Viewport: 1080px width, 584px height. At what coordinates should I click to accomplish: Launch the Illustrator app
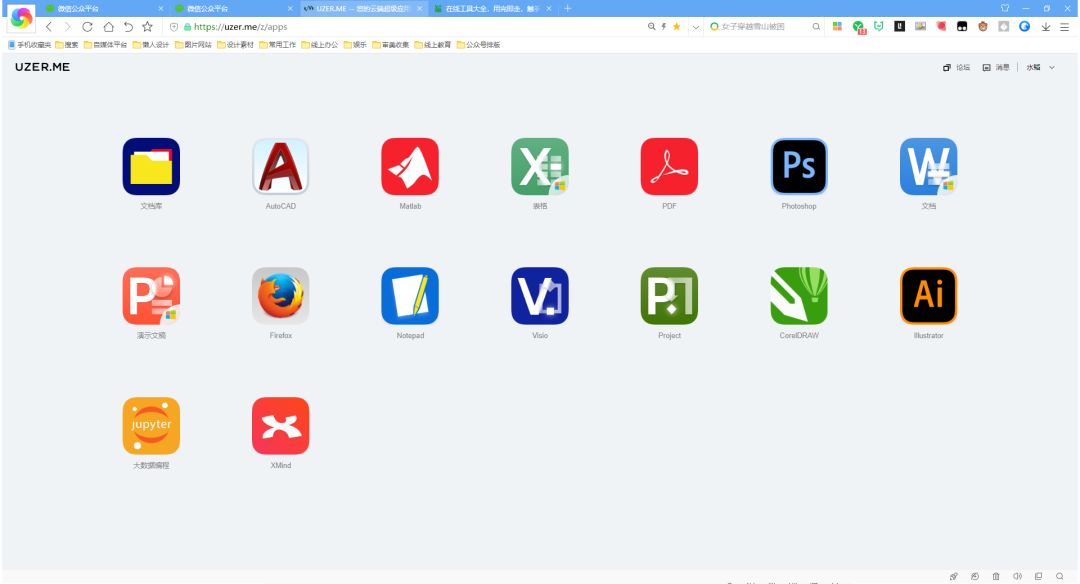pyautogui.click(x=928, y=296)
